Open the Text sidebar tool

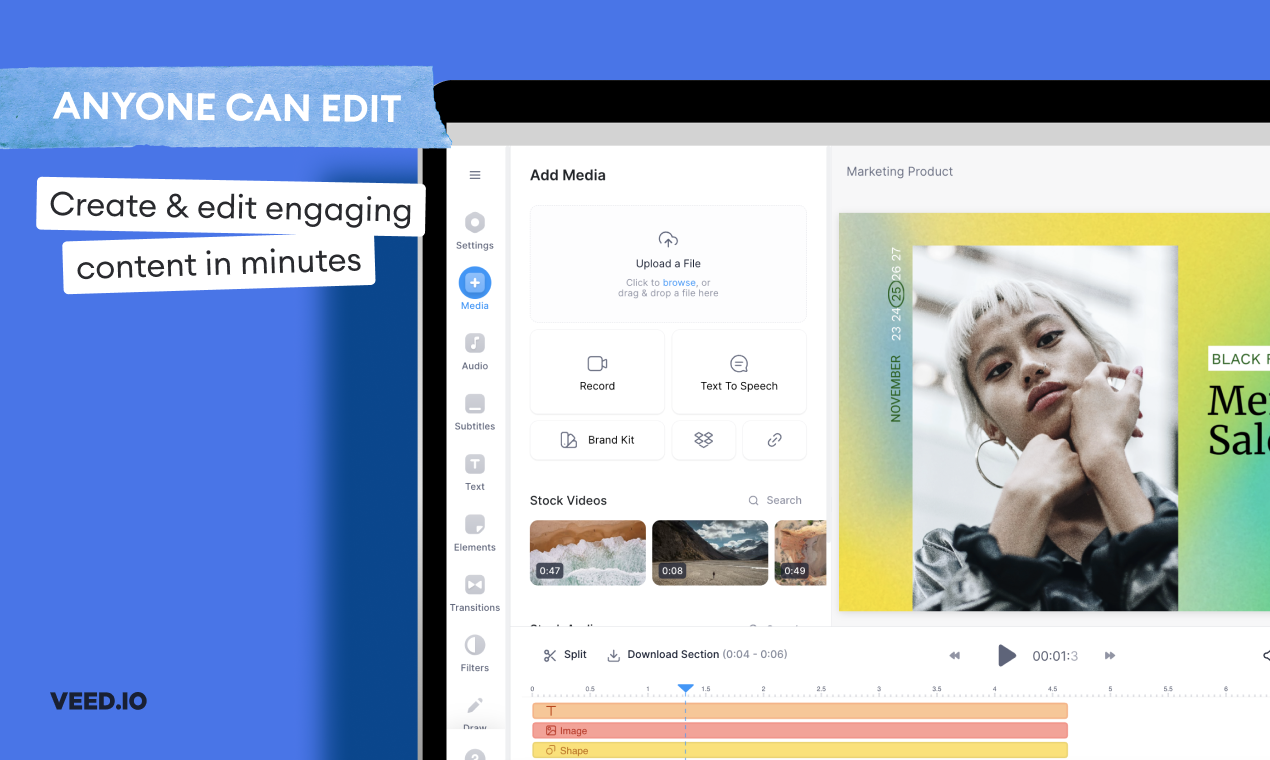click(x=475, y=473)
